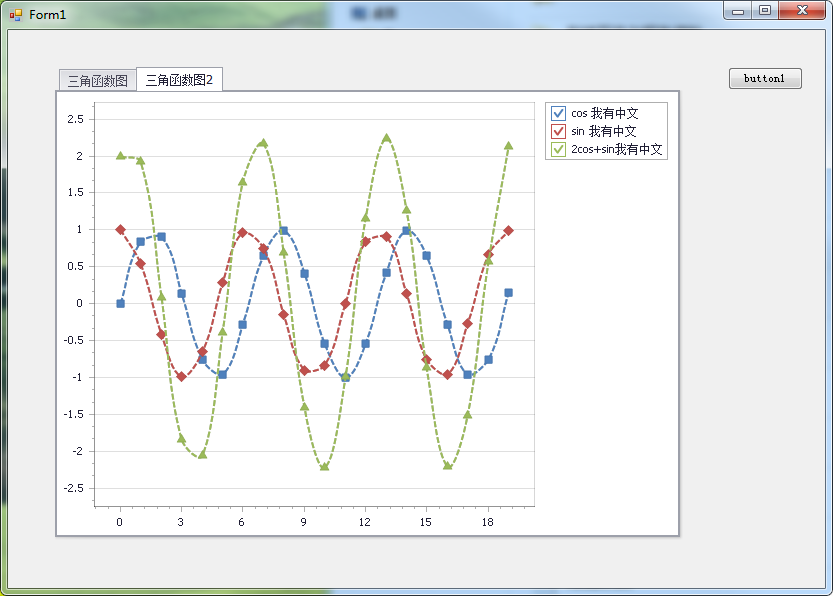Click the Form1 window icon

pos(16,15)
